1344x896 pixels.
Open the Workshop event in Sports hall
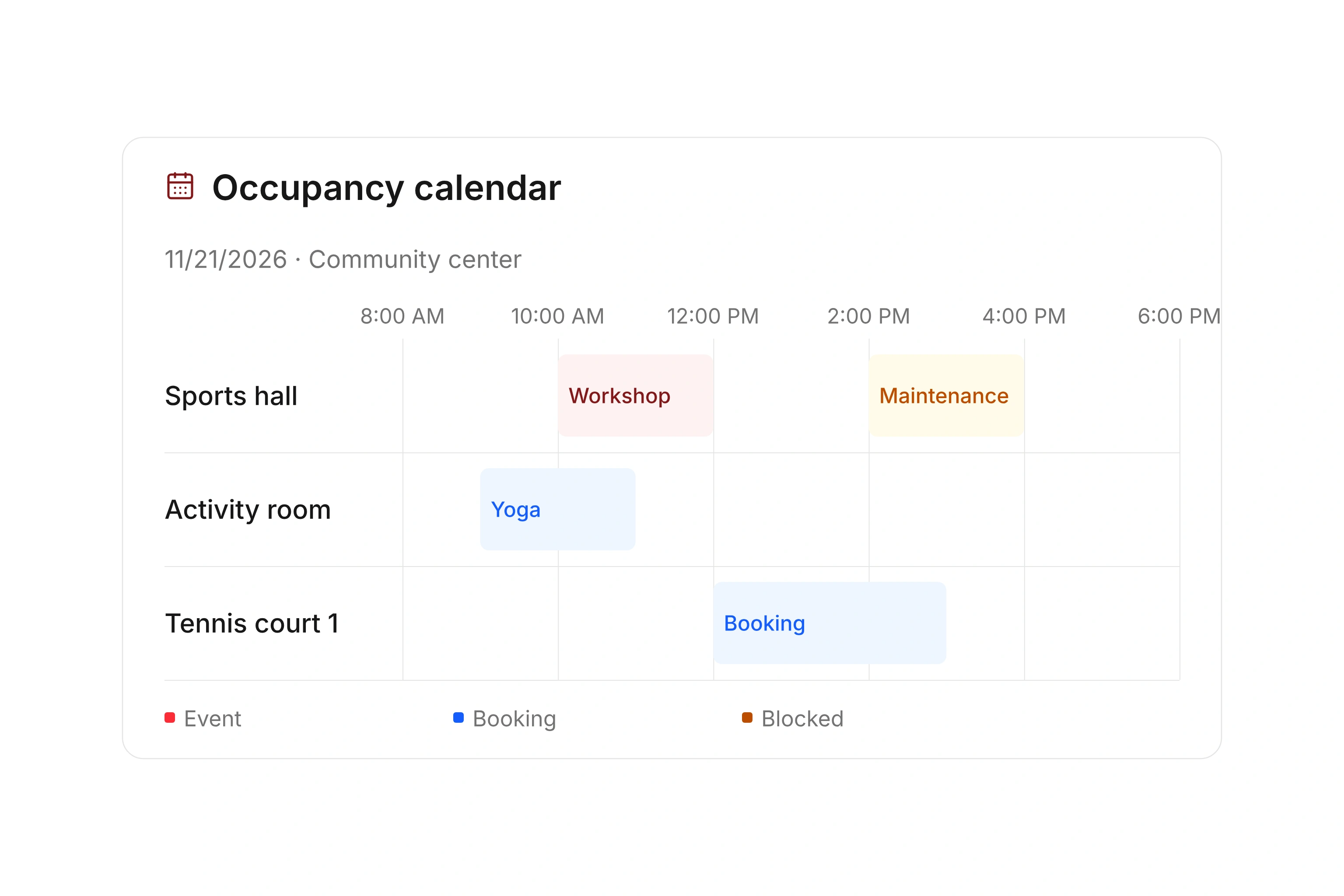click(635, 395)
